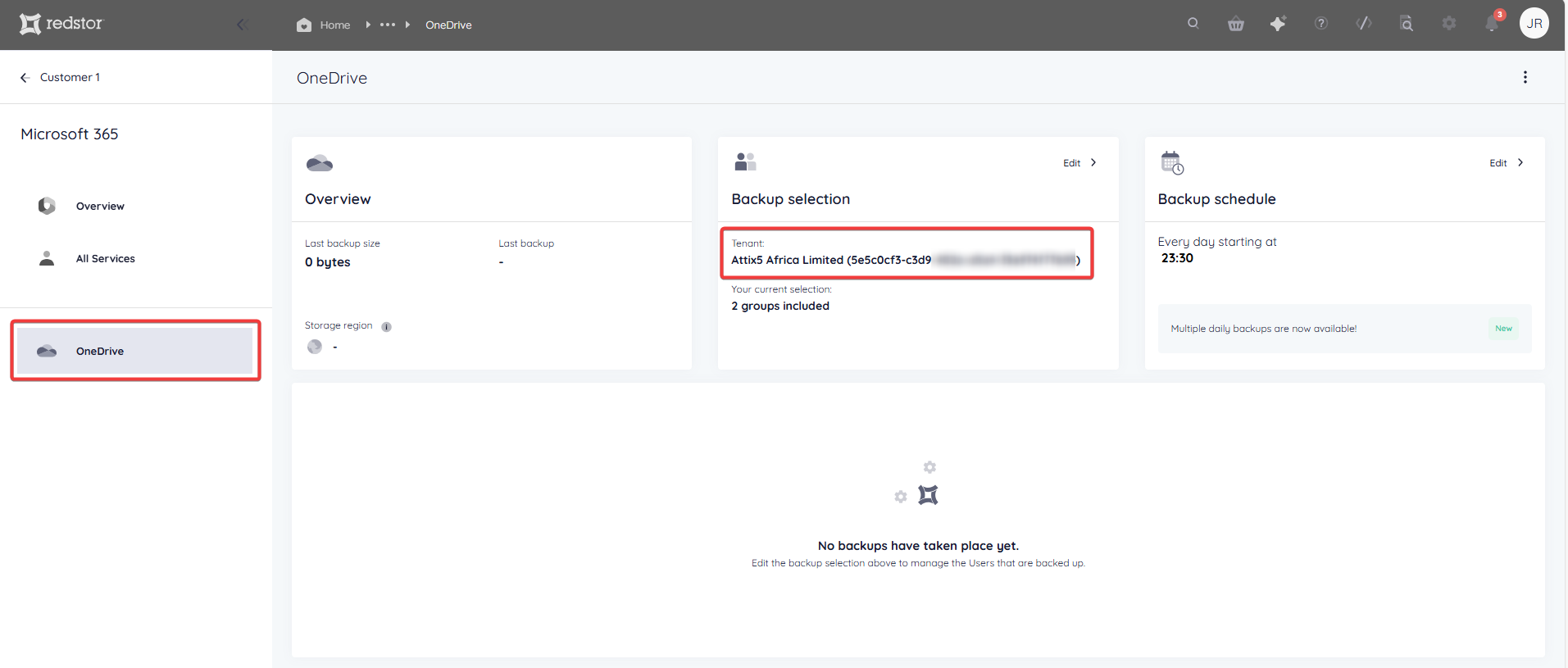This screenshot has height=668, width=1568.
Task: Click the OneDrive page heading
Action: [x=332, y=78]
